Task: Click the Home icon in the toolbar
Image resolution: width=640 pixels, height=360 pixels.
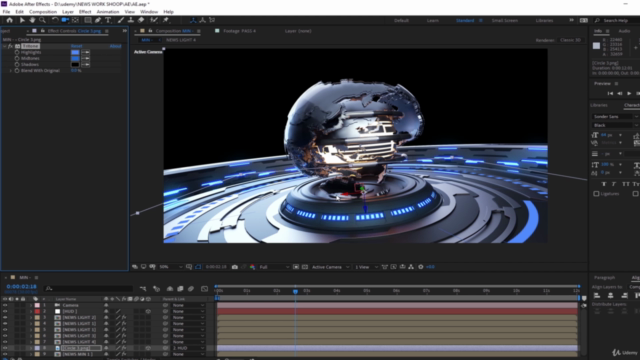Action: [9, 20]
